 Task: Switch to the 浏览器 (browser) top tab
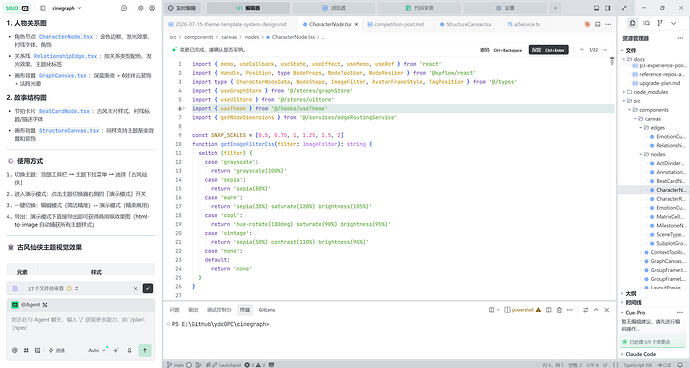point(334,8)
